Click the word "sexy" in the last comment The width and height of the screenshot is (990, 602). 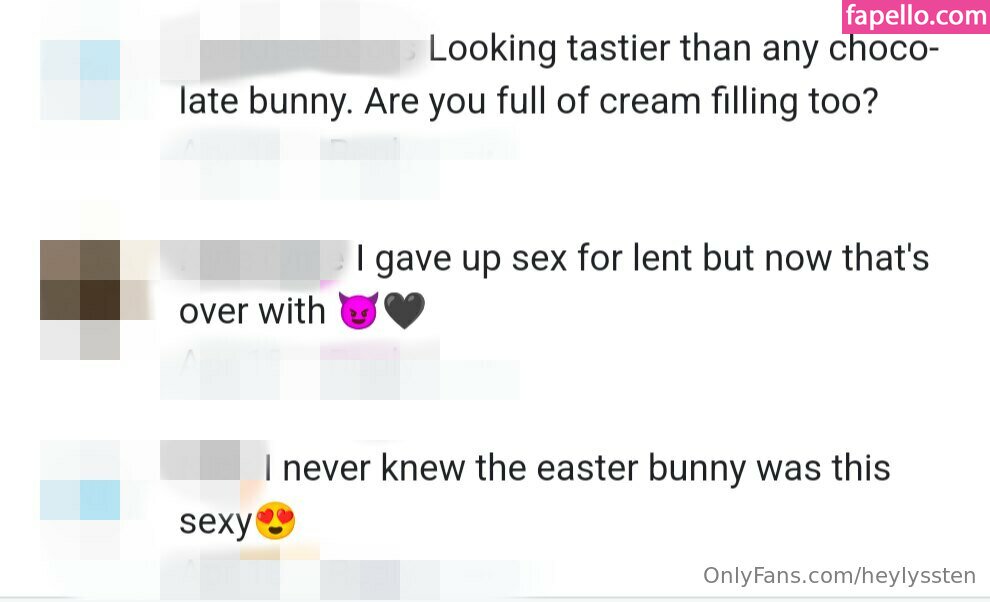[214, 522]
